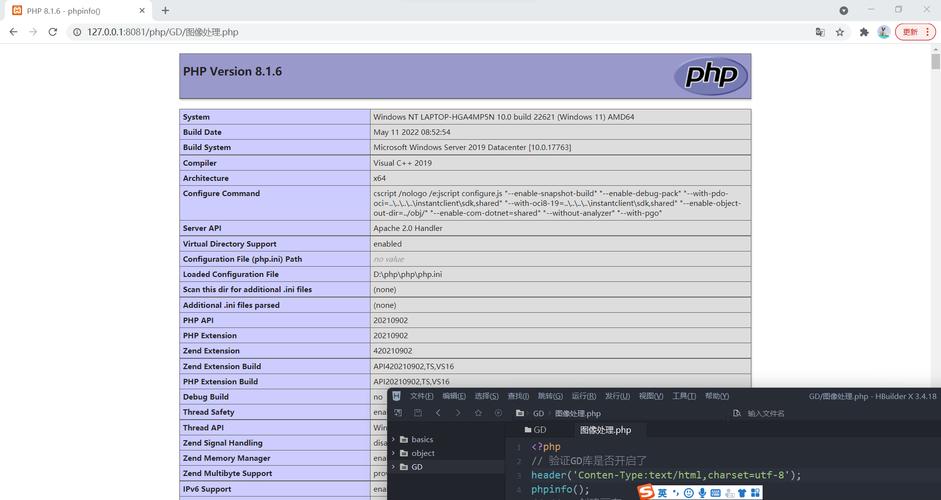Image resolution: width=941 pixels, height=500 pixels.
Task: Click the 'Apache 2.0 Handler' value cell
Action: [x=561, y=228]
